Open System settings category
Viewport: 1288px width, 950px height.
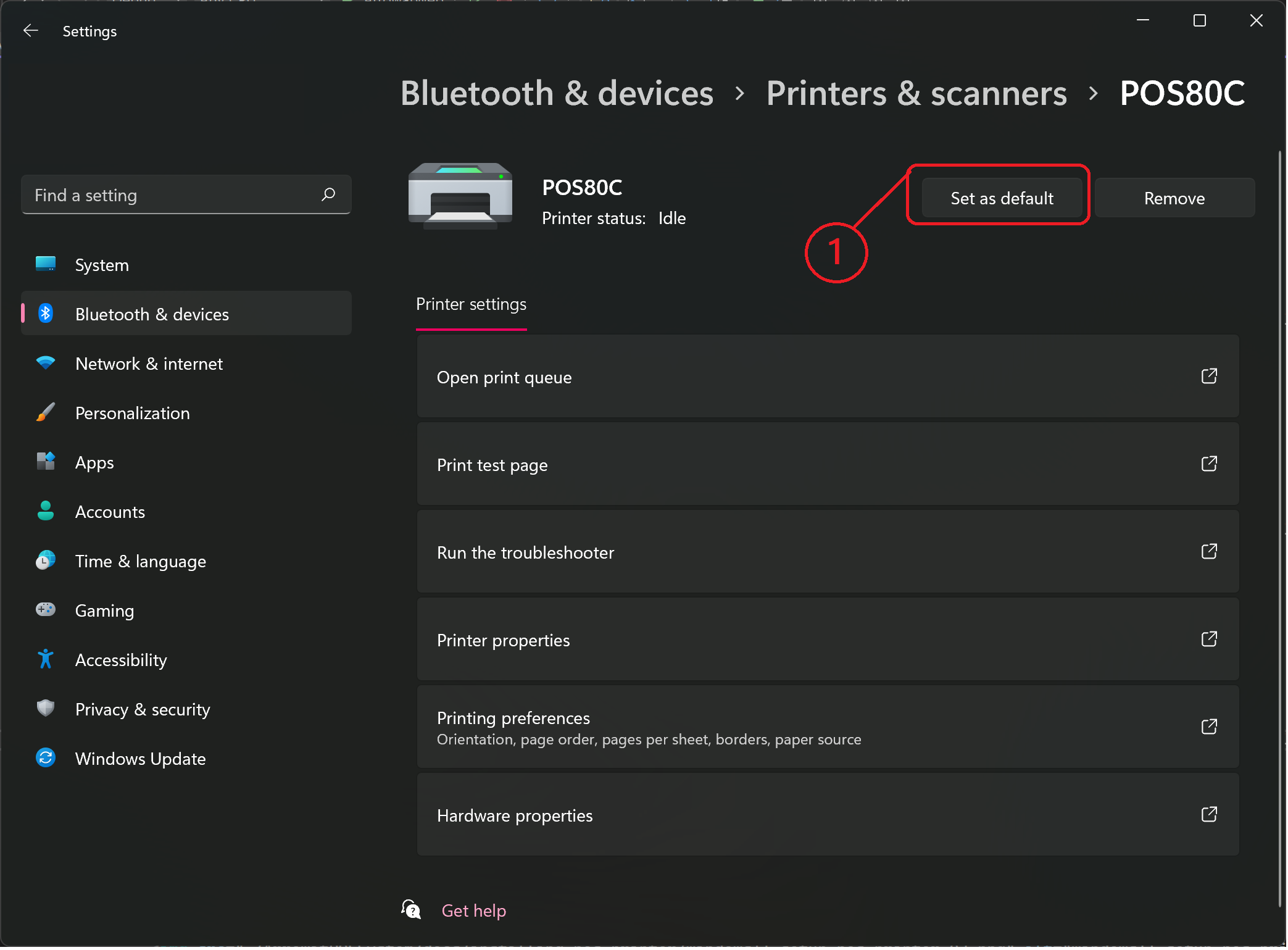pos(186,265)
